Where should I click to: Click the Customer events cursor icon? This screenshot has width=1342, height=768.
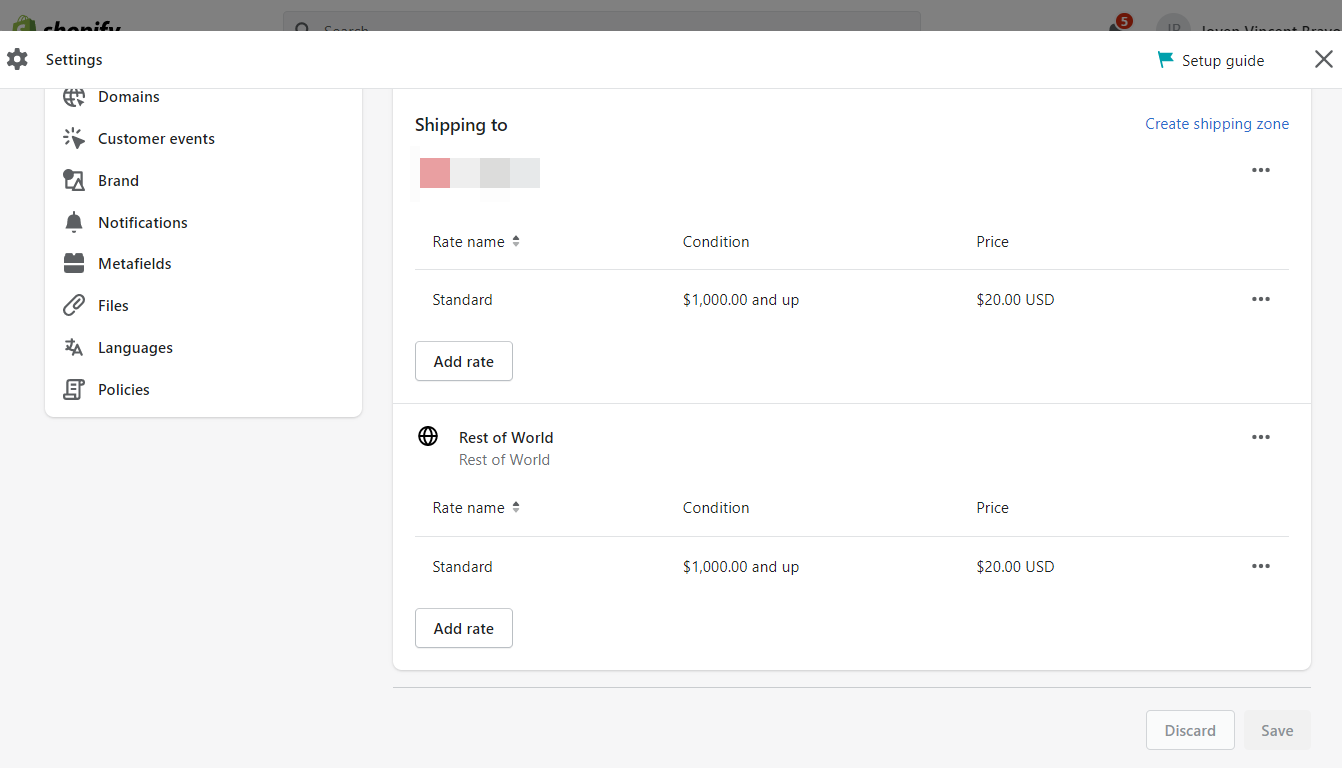pos(74,139)
